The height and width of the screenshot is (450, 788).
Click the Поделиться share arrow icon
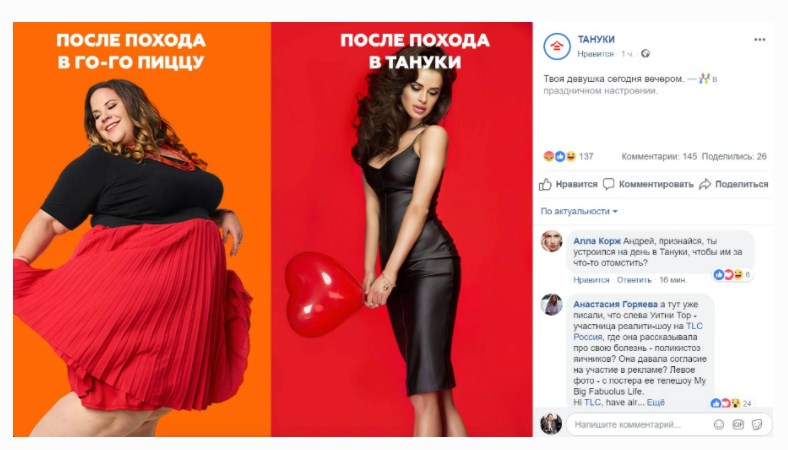[x=705, y=184]
